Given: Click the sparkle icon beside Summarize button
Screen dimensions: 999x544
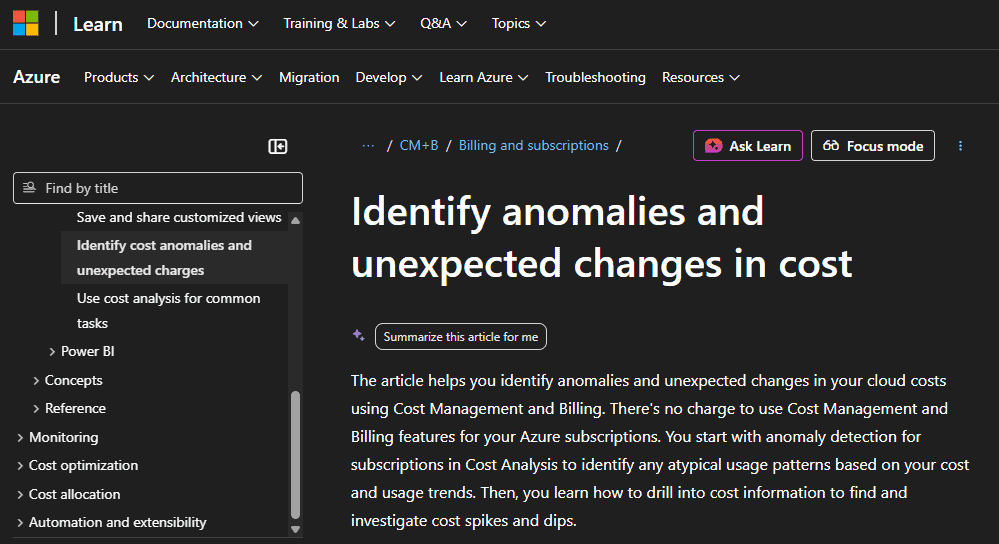Looking at the screenshot, I should click(359, 335).
